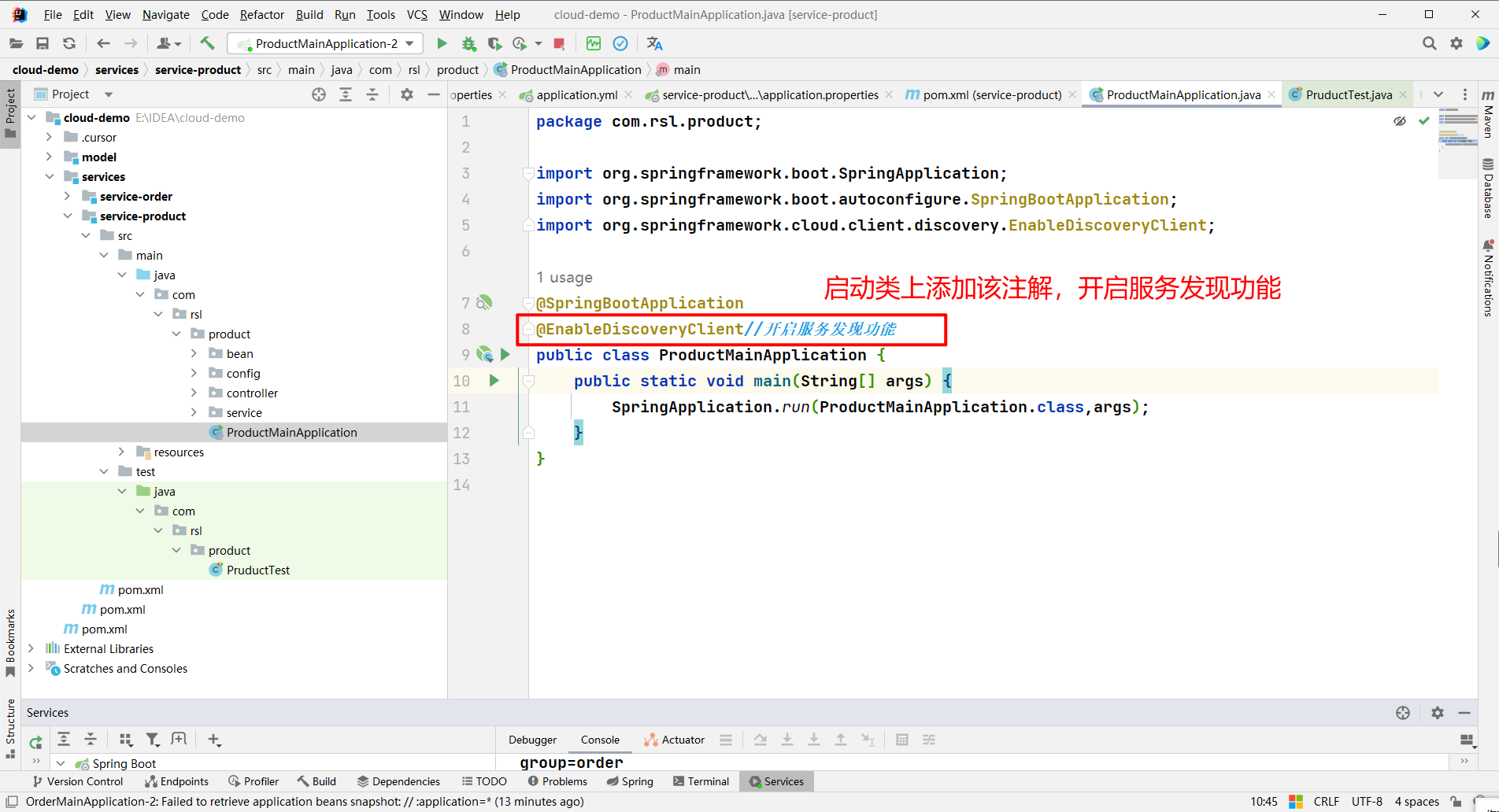The height and width of the screenshot is (812, 1499).
Task: Click run gutter icon on line 10
Action: (x=494, y=381)
